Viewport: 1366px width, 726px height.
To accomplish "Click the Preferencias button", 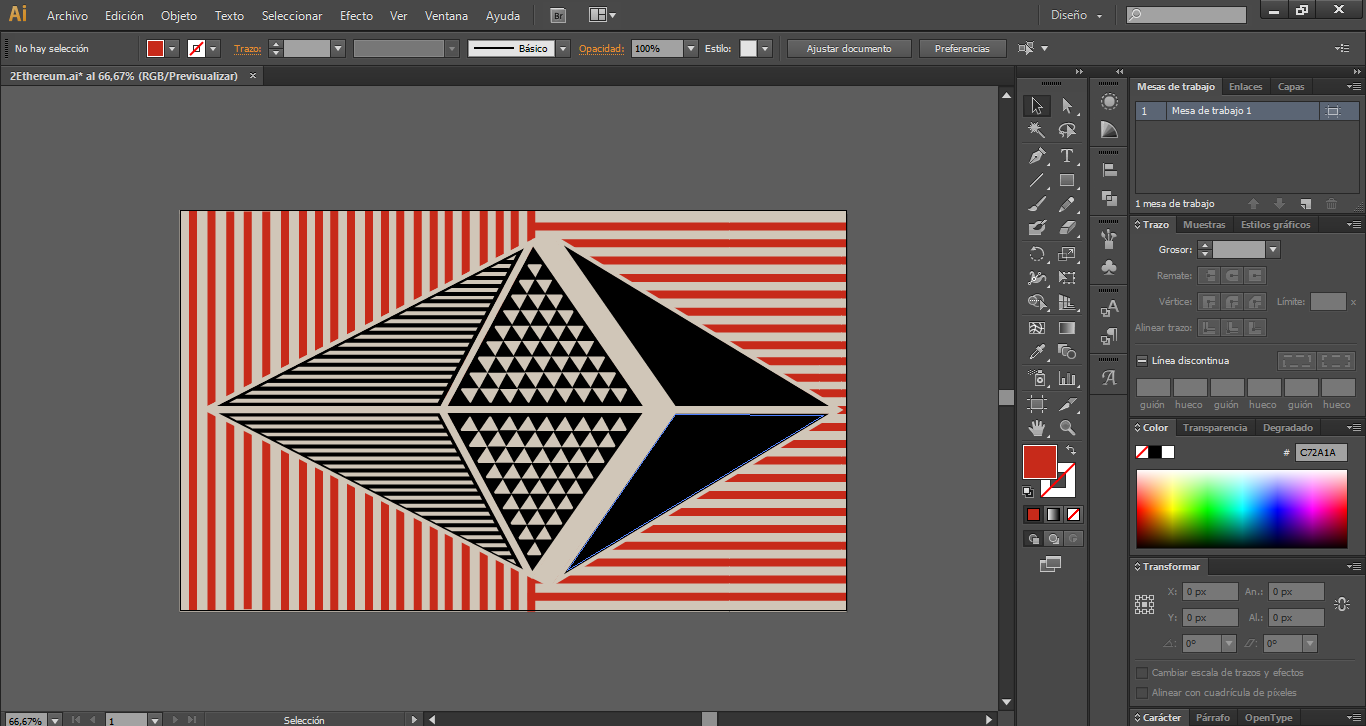I will click(962, 48).
